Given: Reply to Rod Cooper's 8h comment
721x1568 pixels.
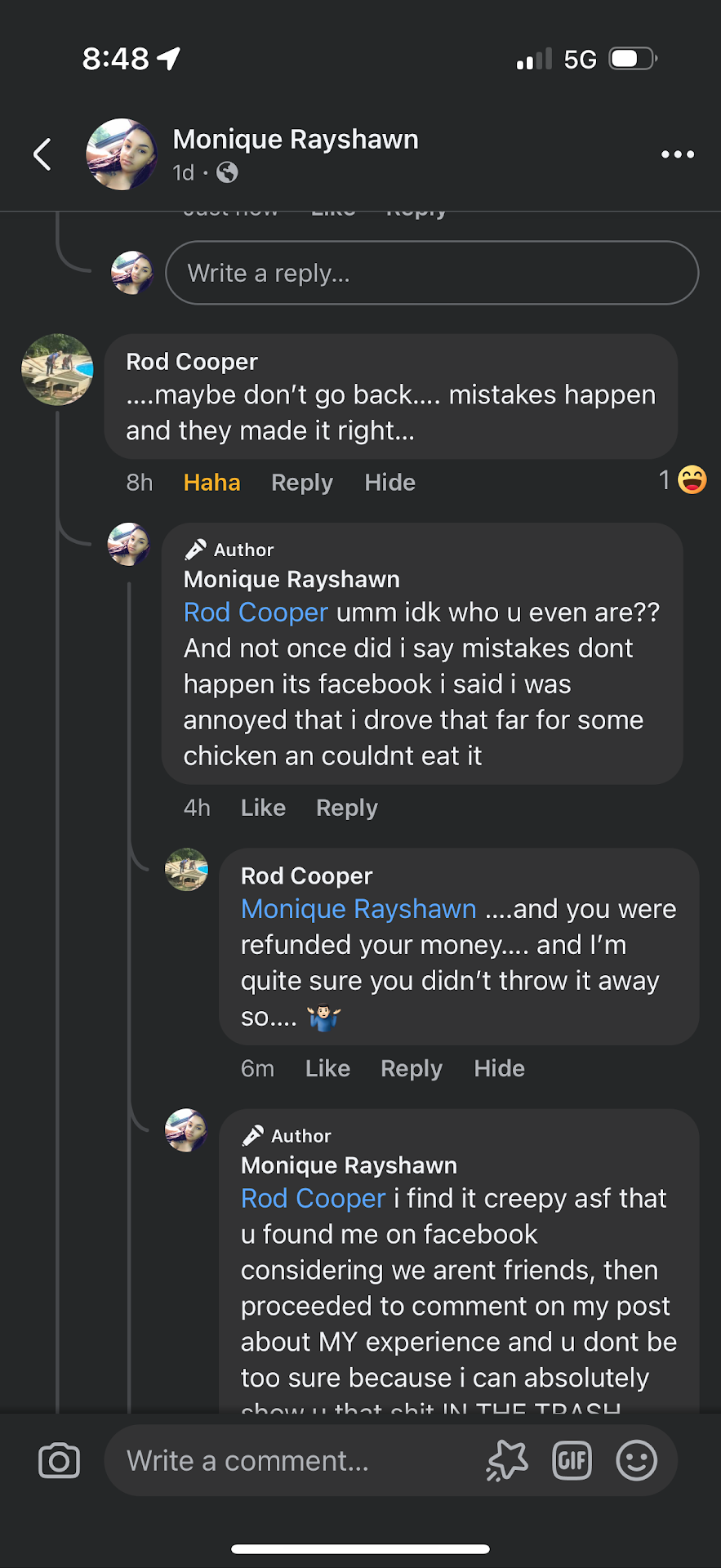Looking at the screenshot, I should (x=302, y=483).
